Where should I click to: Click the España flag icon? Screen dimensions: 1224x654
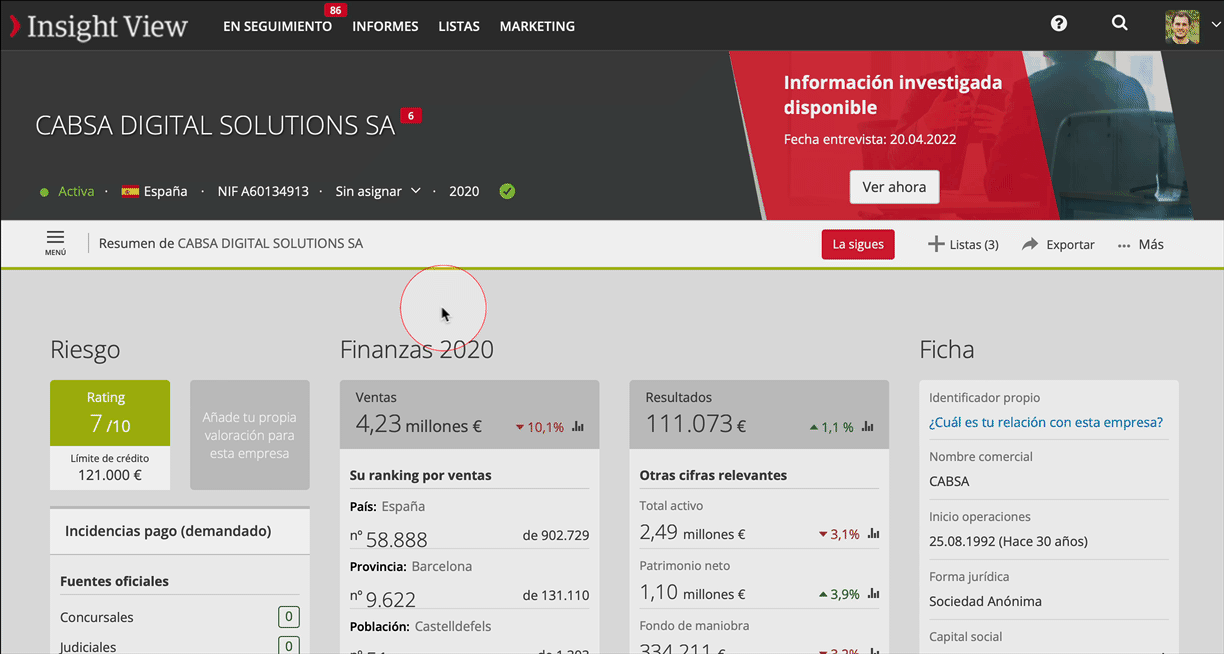click(130, 191)
